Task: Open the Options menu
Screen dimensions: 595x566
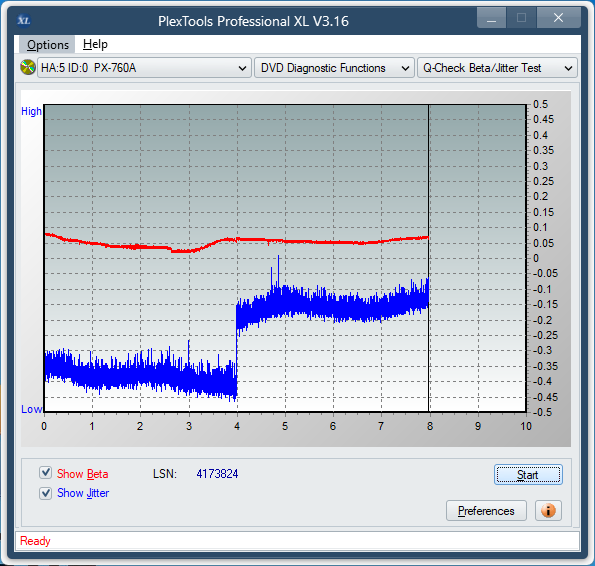Action: (x=48, y=44)
